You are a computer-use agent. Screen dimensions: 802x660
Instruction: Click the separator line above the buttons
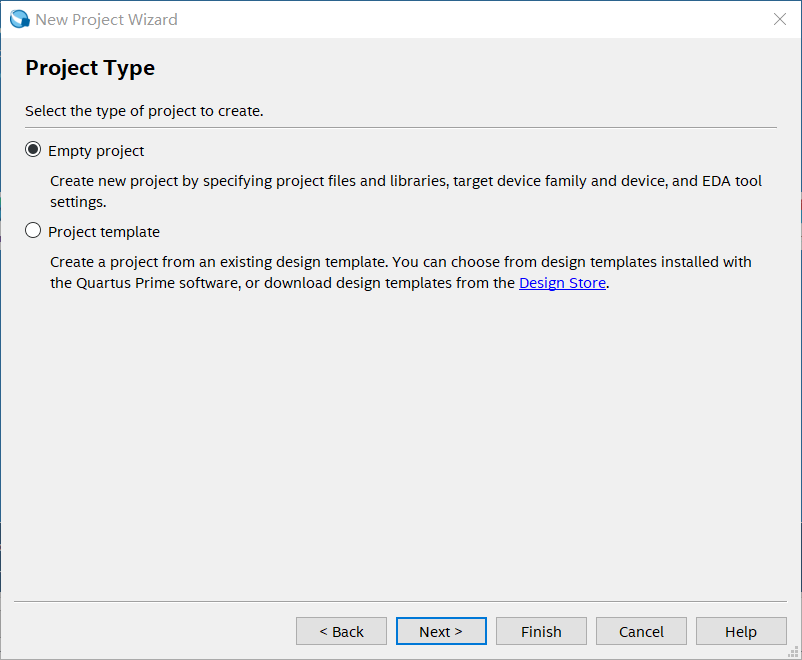pos(400,601)
